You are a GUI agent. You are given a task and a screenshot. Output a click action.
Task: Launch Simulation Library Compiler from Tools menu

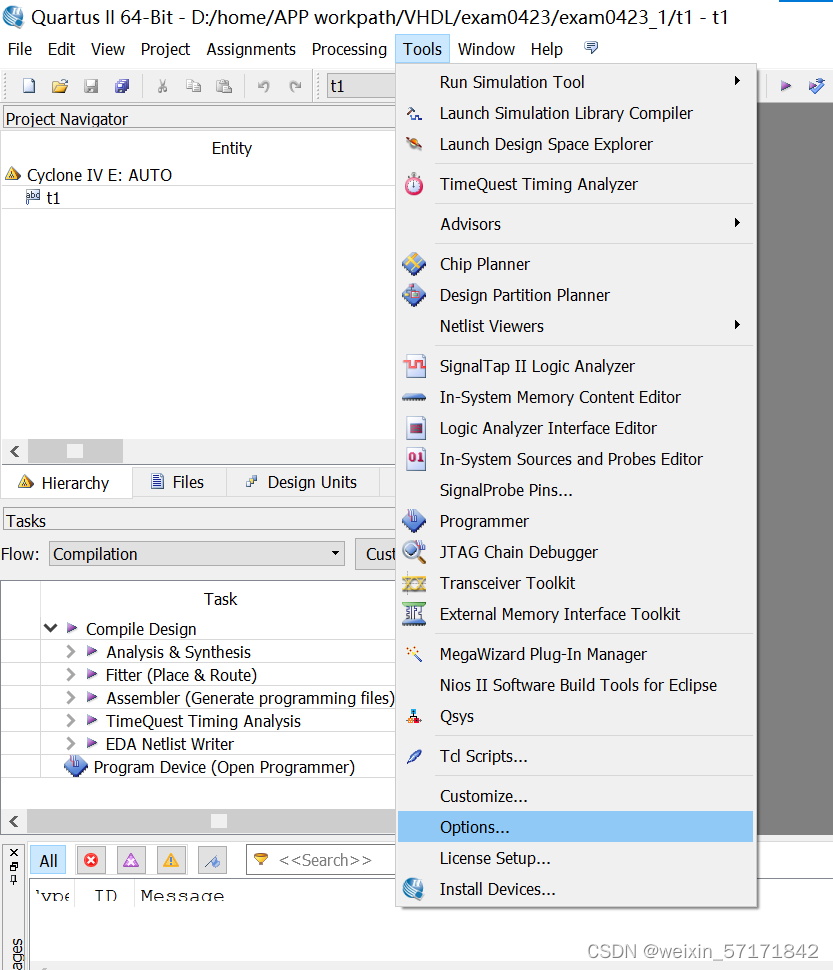[575, 113]
